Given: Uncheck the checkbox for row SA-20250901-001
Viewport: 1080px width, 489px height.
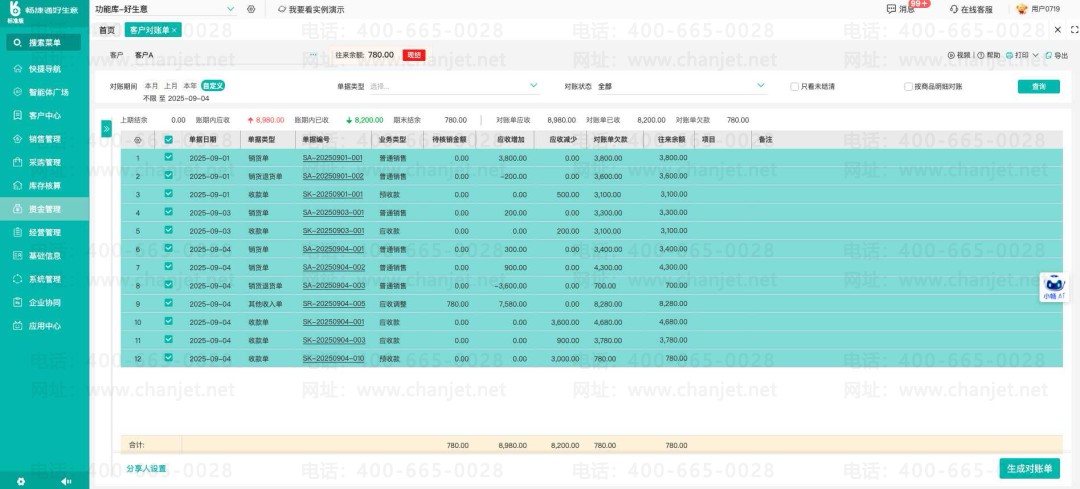Looking at the screenshot, I should coord(169,157).
